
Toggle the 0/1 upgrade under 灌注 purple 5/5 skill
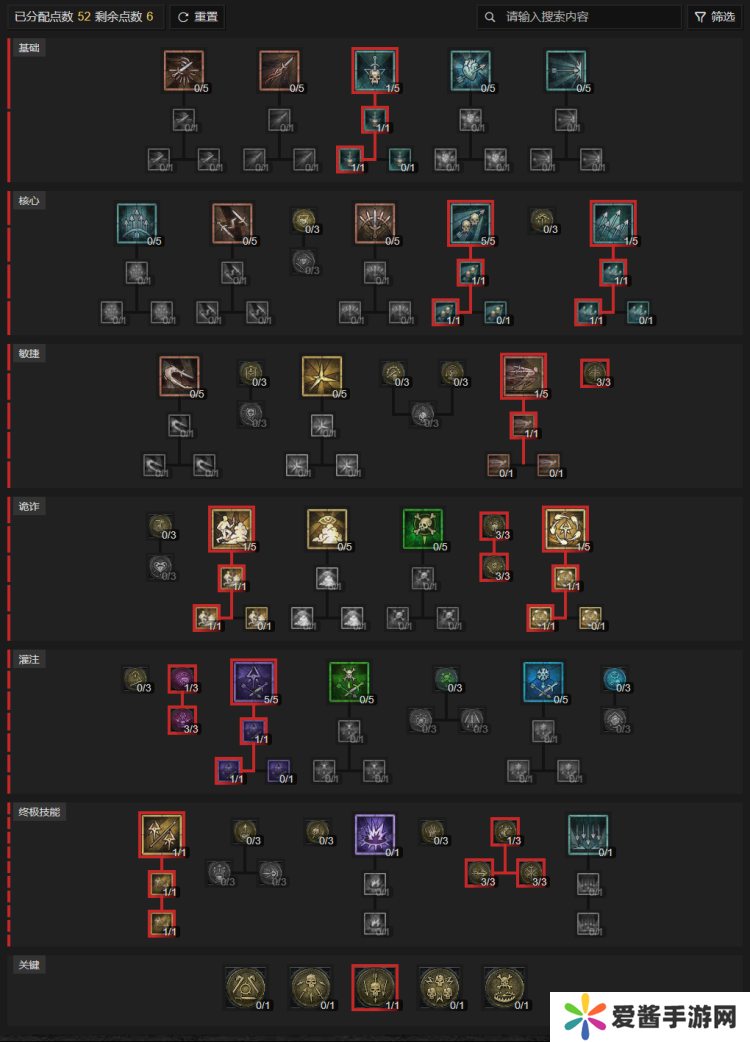point(279,772)
